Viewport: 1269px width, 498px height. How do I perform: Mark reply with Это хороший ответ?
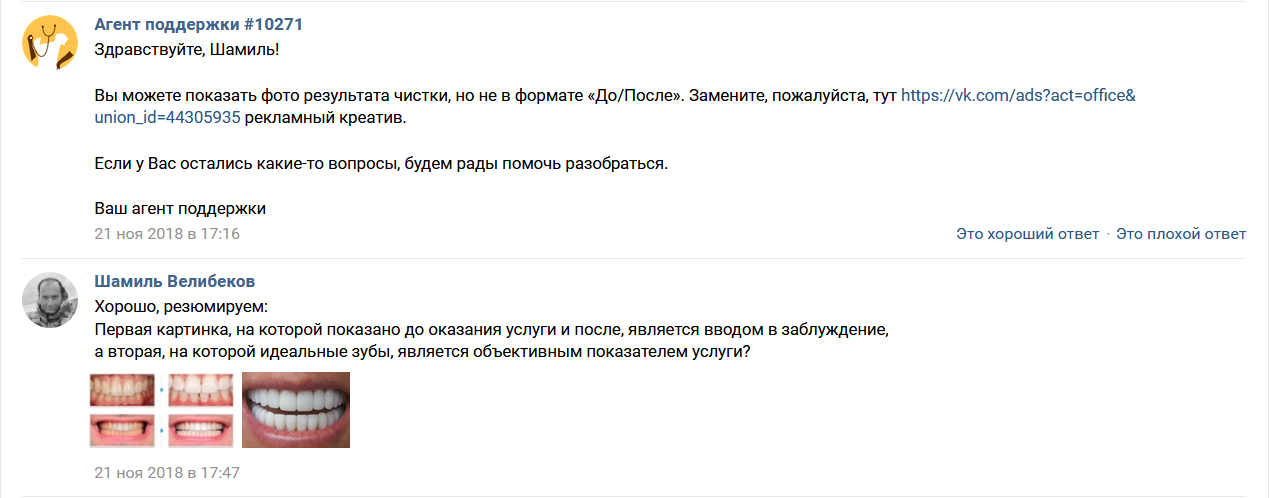coord(1027,234)
